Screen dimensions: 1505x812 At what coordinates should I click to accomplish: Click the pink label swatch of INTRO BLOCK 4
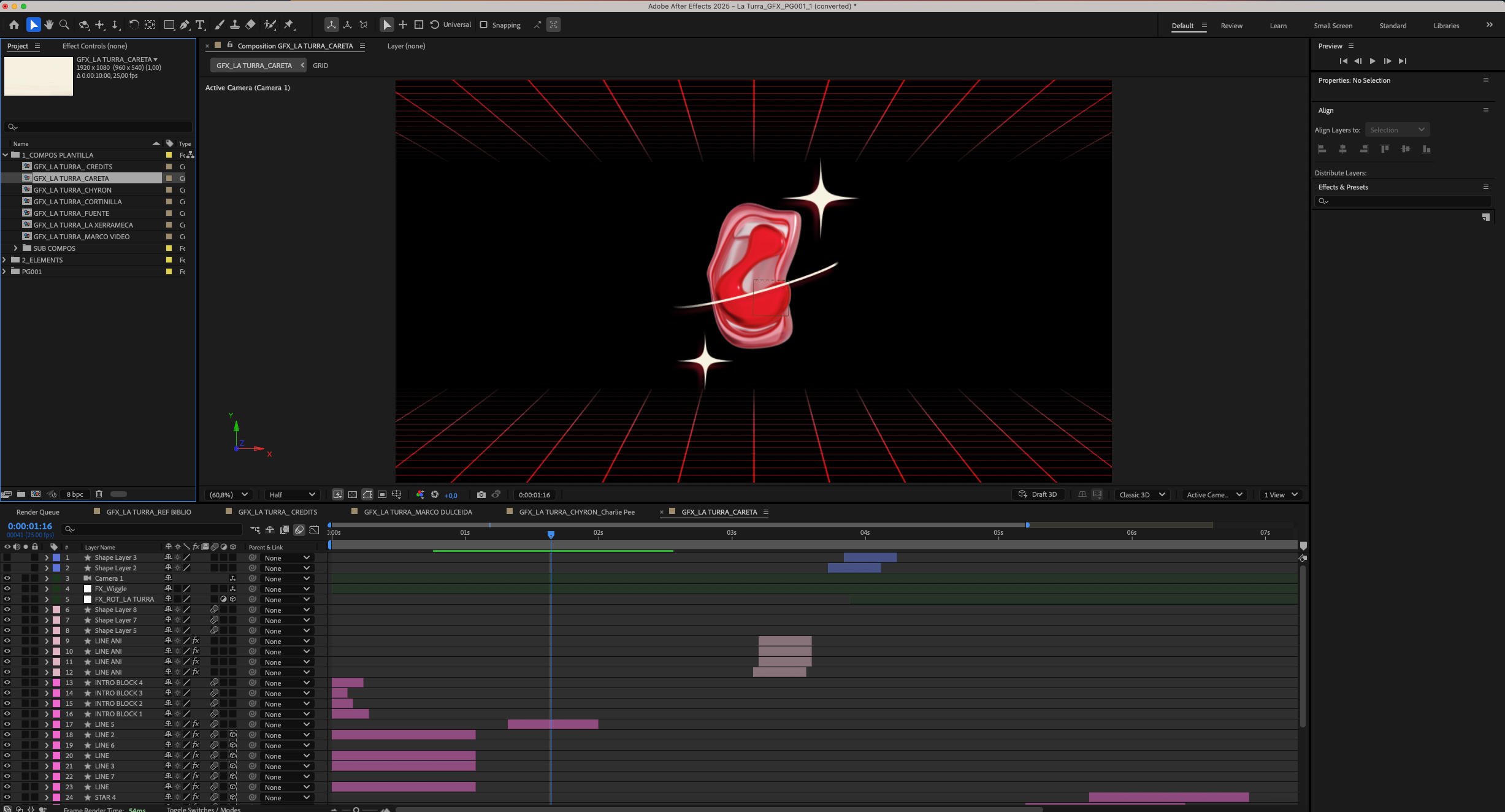click(56, 683)
